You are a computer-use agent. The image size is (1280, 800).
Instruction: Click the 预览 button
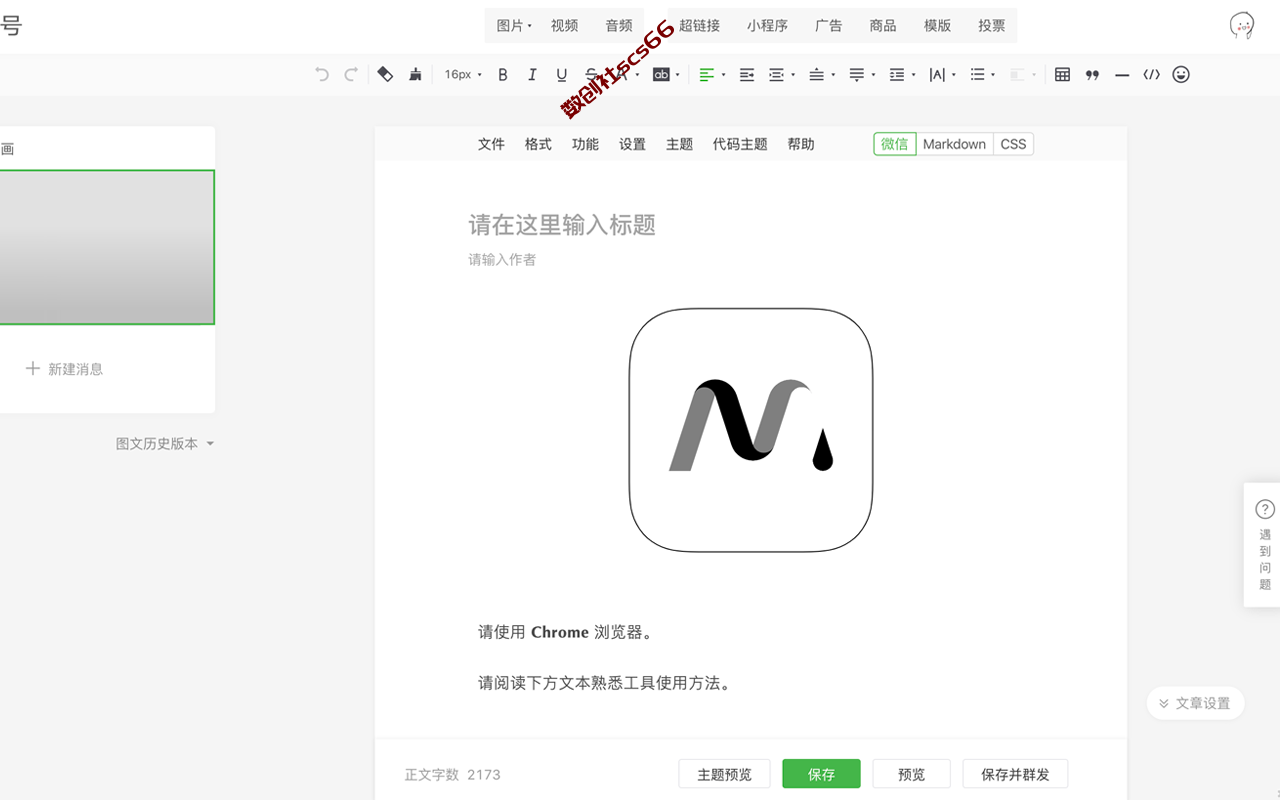click(911, 774)
